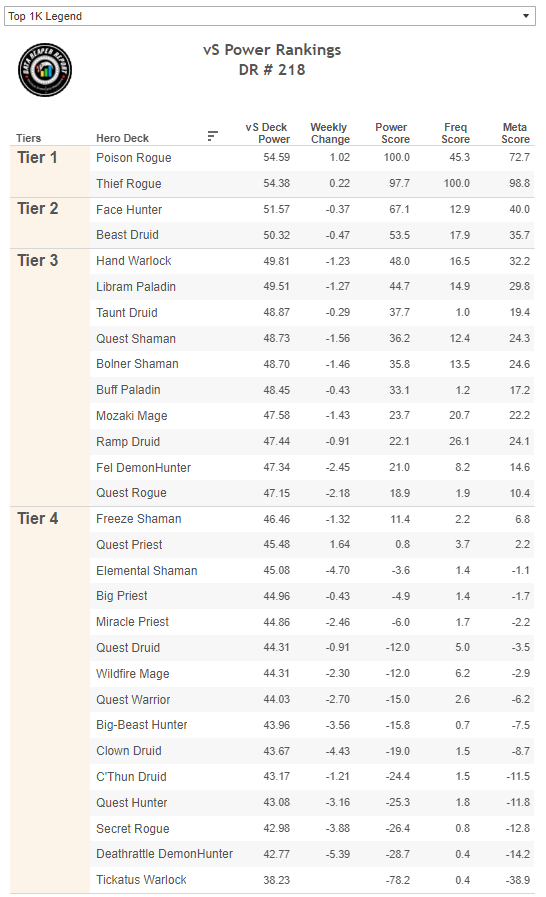Click the dropdown arrow beside Top 1K Legend
Viewport: 546px width, 897px height.
click(x=525, y=16)
